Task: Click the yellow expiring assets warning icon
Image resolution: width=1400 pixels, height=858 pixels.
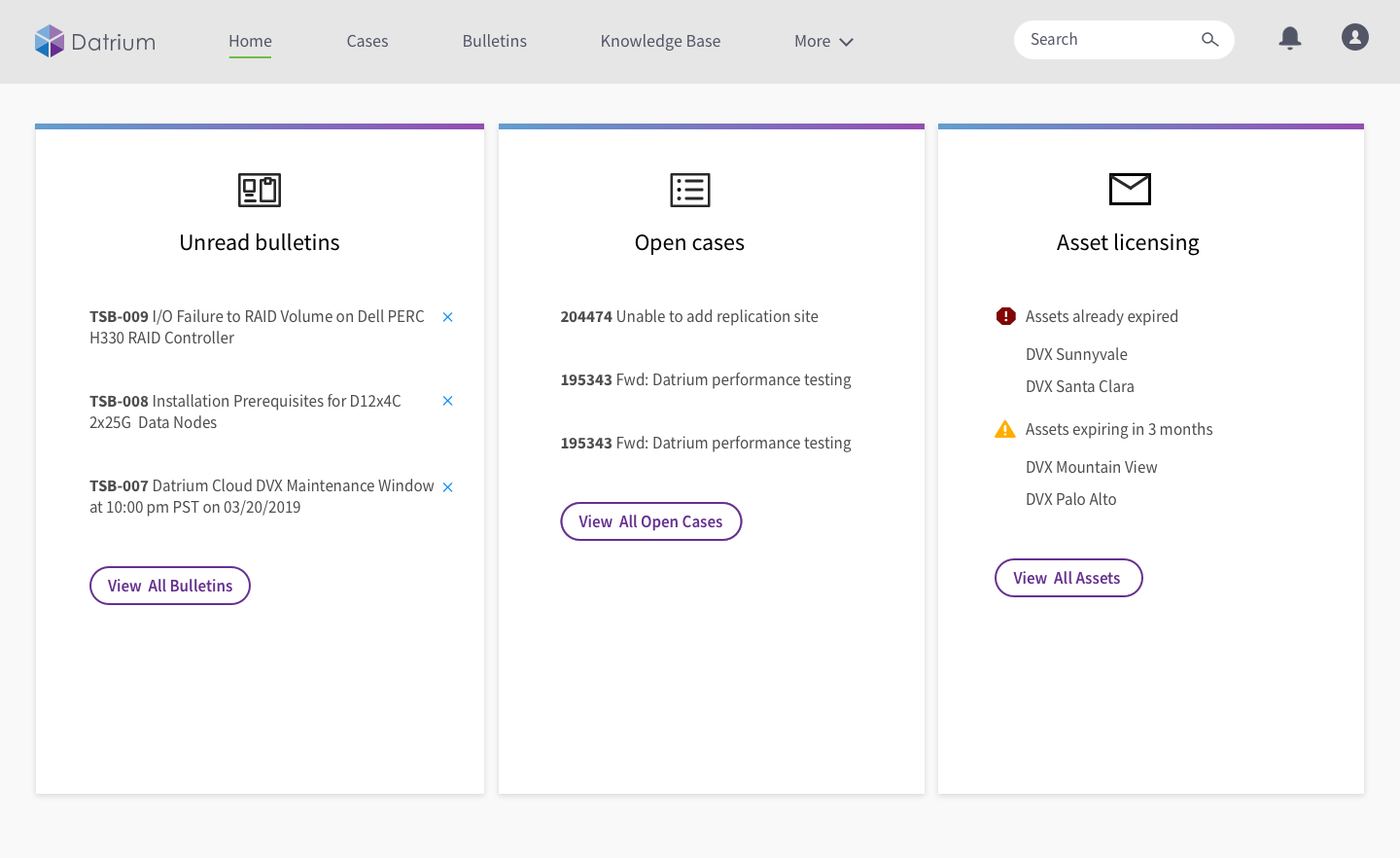Action: pos(1005,429)
